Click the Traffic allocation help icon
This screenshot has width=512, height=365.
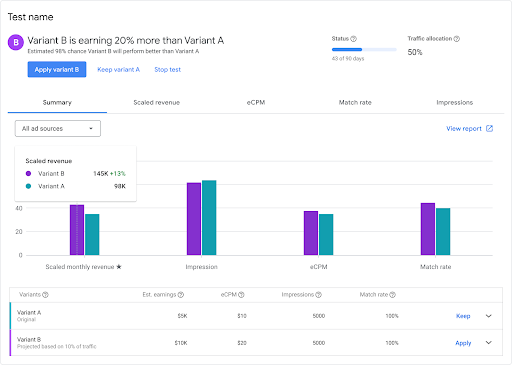pos(457,39)
